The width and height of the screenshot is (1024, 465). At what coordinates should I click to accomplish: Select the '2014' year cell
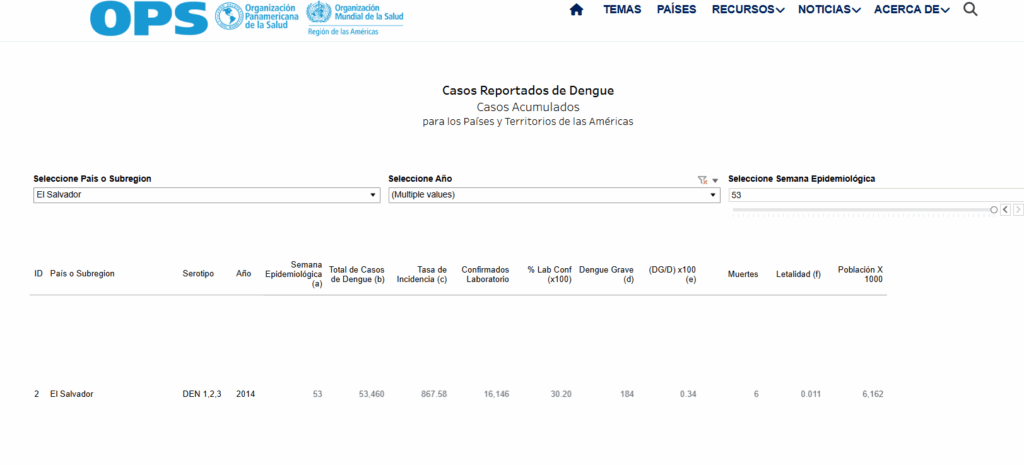tap(246, 394)
